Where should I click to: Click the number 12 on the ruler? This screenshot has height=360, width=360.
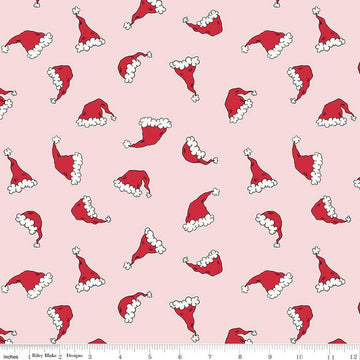(354, 357)
